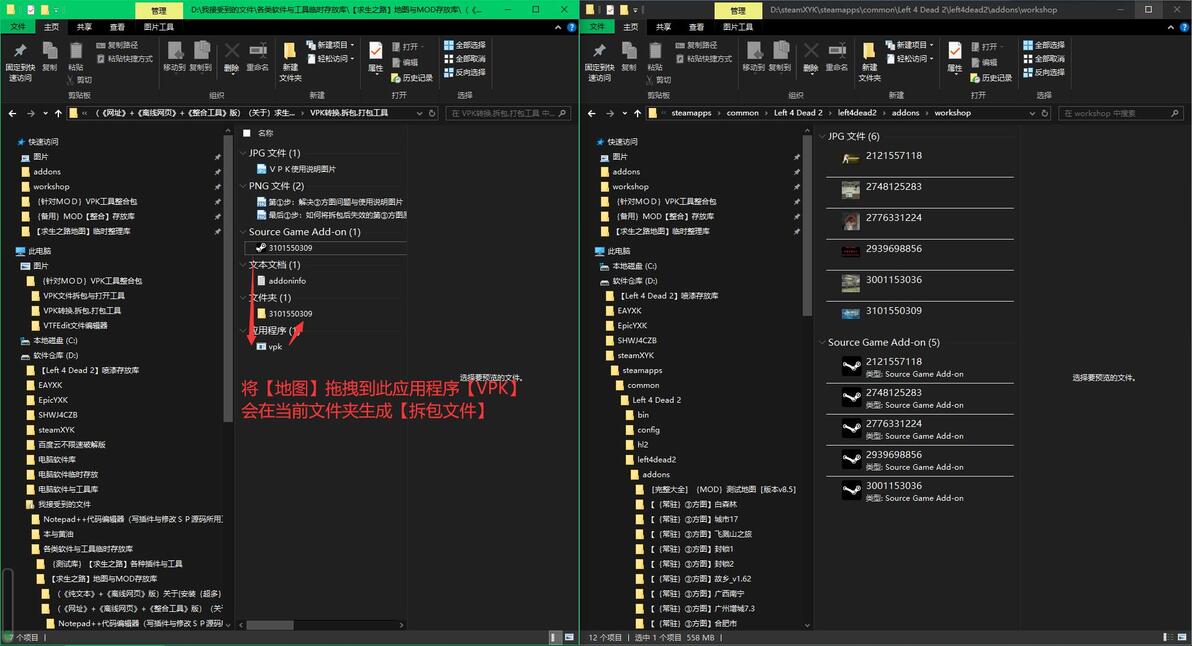Create 新建文件夹 in right window
This screenshot has height=646, width=1192.
(x=870, y=62)
